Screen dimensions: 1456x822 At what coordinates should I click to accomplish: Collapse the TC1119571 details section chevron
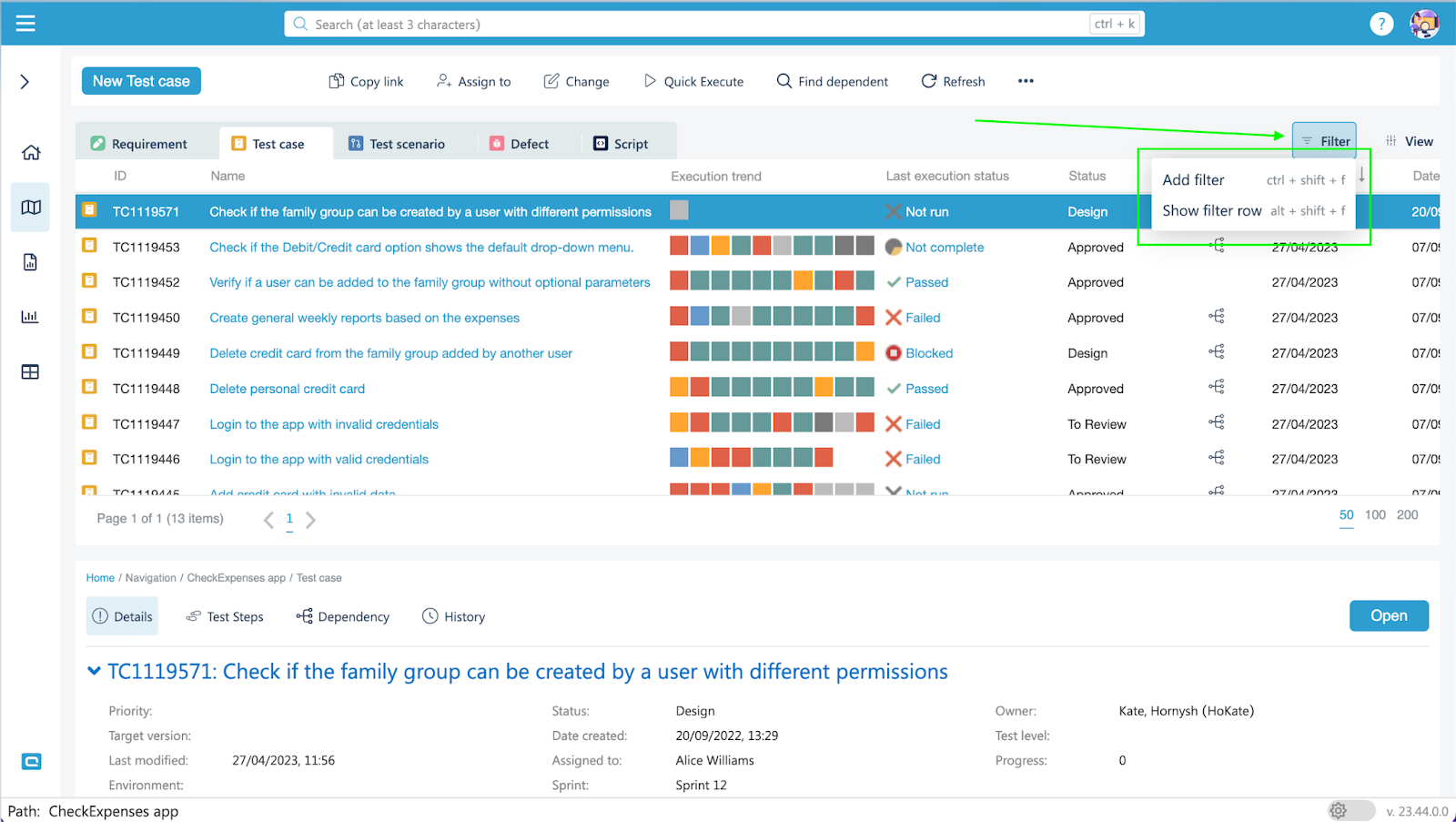[94, 671]
